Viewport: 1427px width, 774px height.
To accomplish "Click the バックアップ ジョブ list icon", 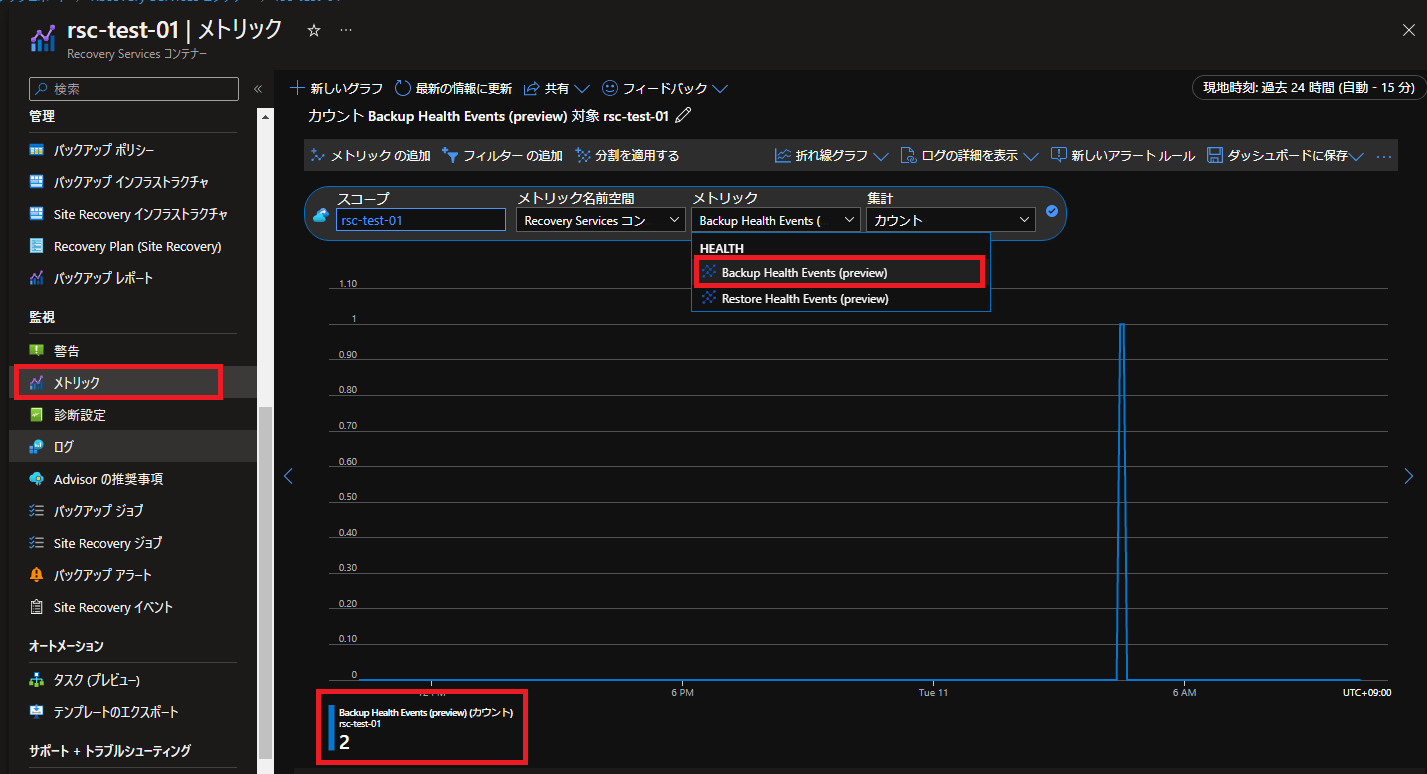I will pos(36,511).
